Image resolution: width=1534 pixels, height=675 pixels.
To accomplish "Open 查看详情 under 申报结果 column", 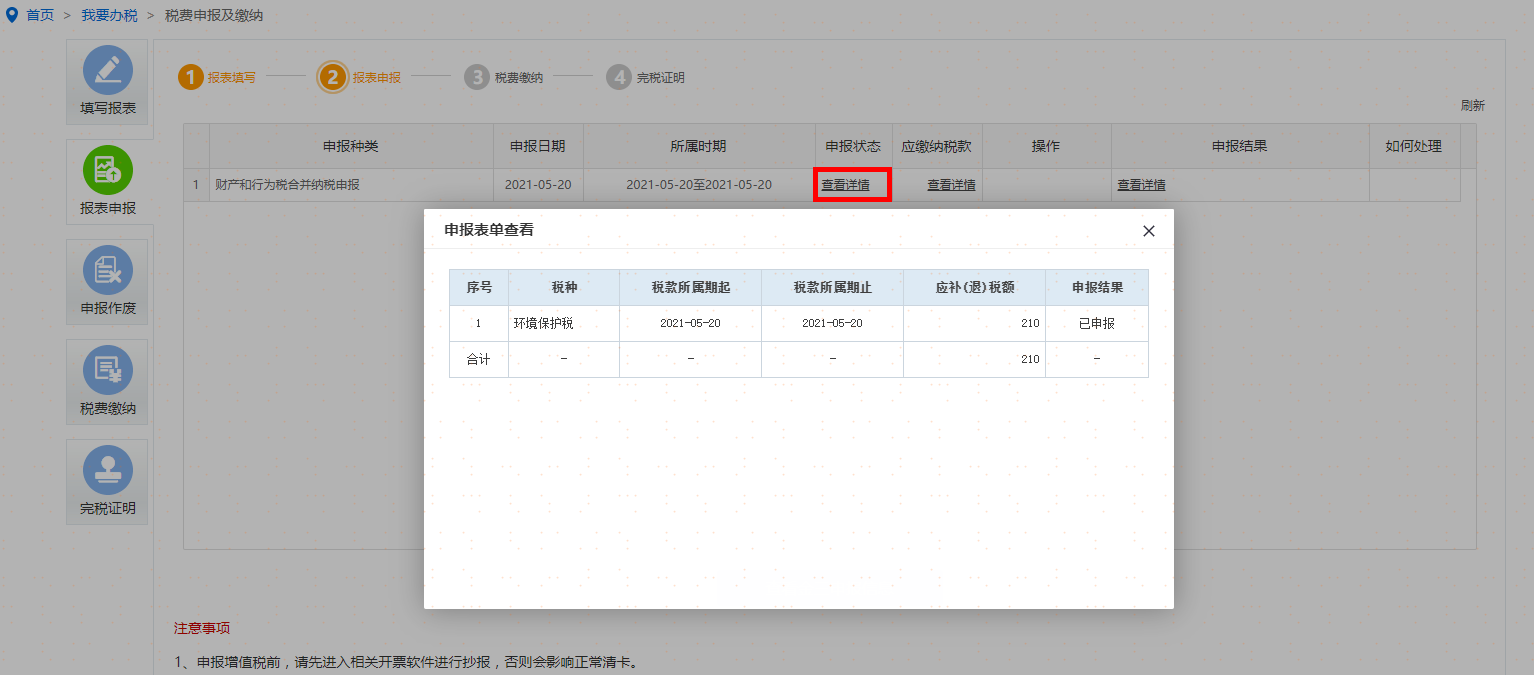I will tap(1141, 185).
